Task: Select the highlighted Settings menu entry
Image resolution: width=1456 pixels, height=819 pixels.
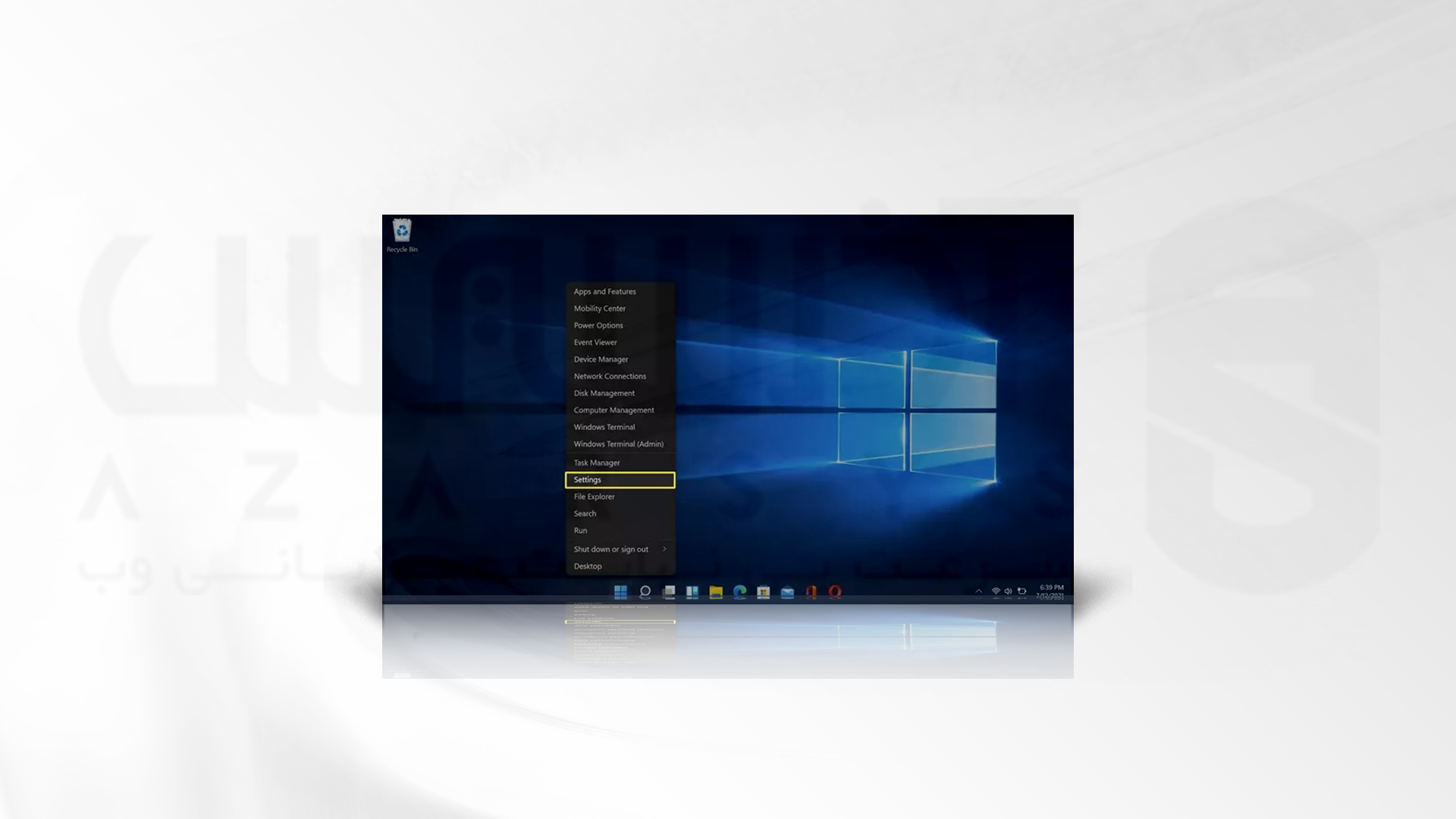Action: (620, 480)
